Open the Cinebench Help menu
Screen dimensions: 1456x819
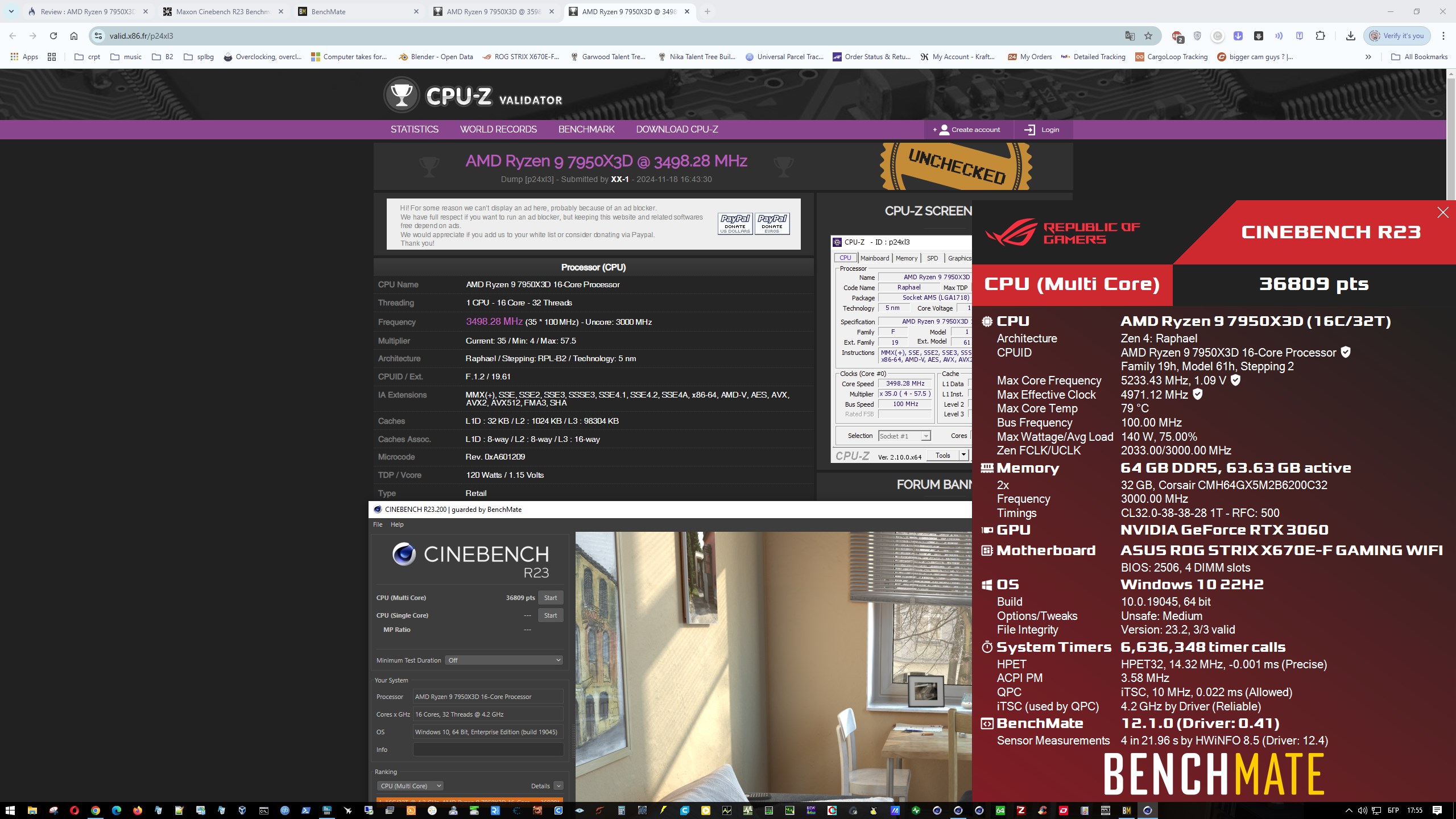[x=397, y=524]
